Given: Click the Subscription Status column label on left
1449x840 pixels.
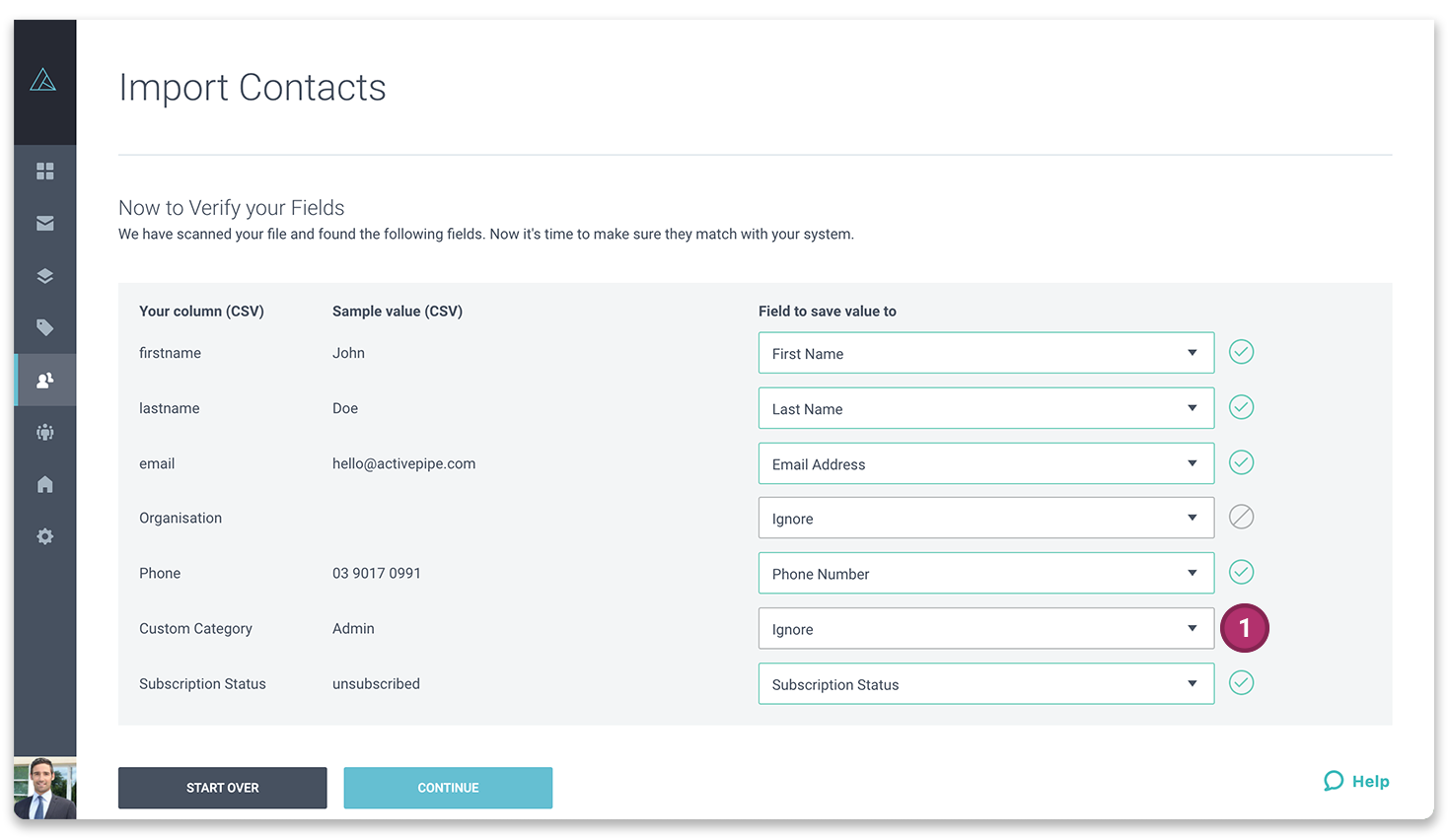Looking at the screenshot, I should [x=202, y=683].
